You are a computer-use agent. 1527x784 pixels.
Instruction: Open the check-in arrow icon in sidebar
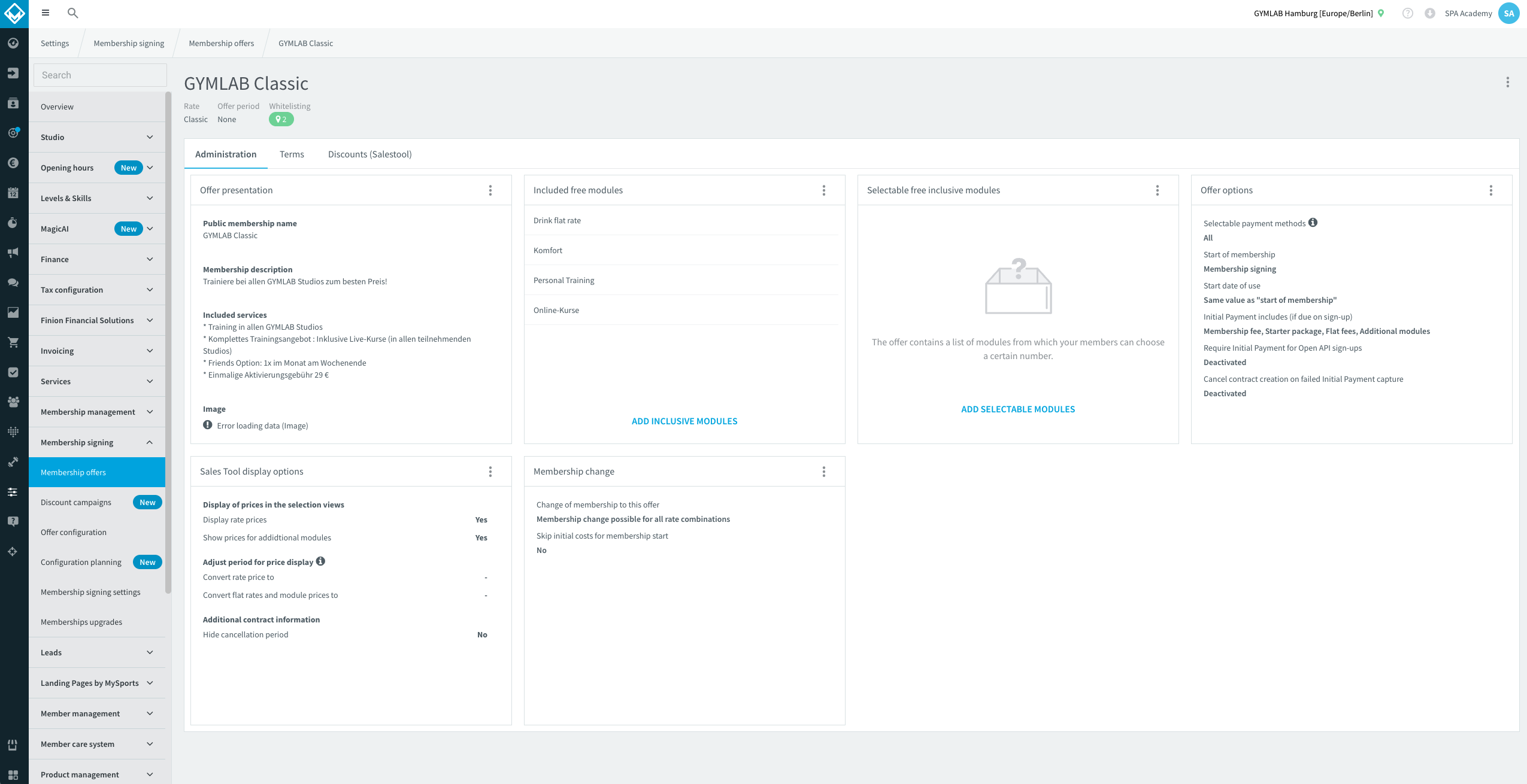point(13,73)
